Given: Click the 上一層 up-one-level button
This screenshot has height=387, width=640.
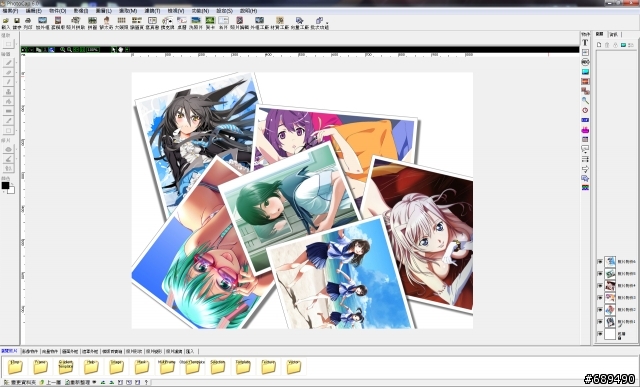Looking at the screenshot, I should (x=51, y=383).
